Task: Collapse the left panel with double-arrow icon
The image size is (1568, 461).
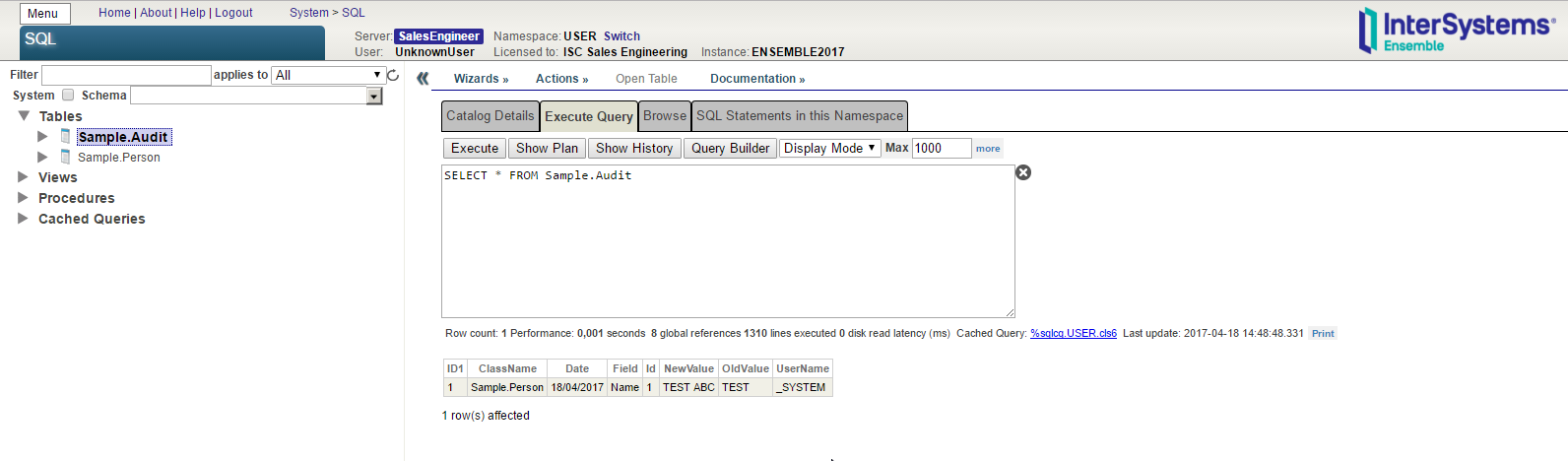Action: click(x=423, y=79)
